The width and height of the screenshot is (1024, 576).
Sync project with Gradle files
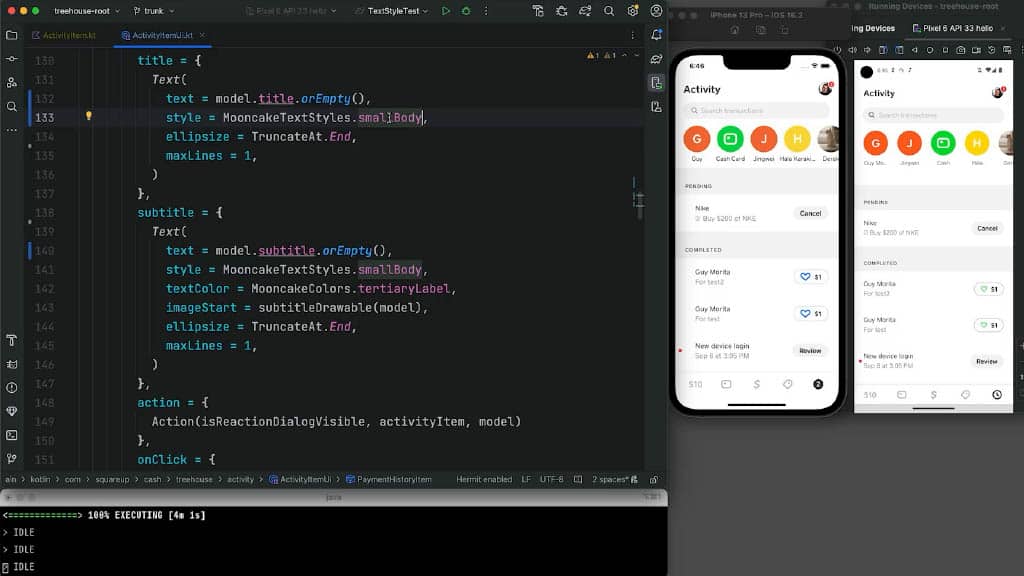pos(585,11)
